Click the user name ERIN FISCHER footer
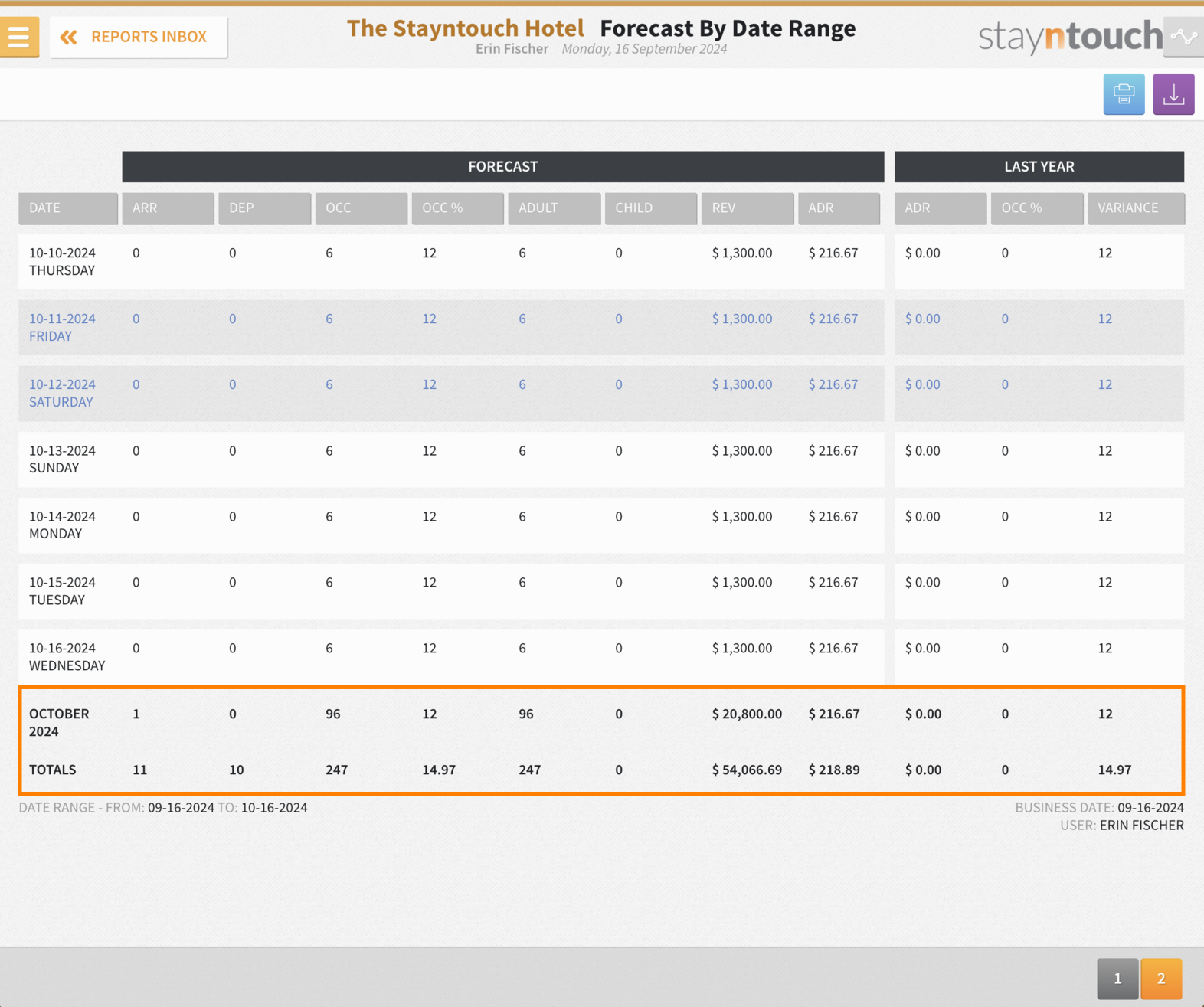Image resolution: width=1204 pixels, height=1007 pixels. point(1141,825)
